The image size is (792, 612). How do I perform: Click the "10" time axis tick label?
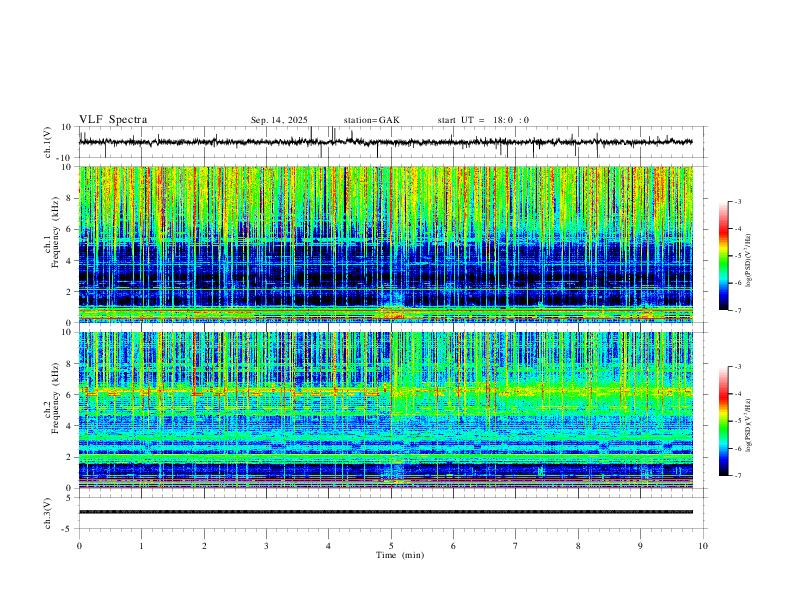[703, 546]
